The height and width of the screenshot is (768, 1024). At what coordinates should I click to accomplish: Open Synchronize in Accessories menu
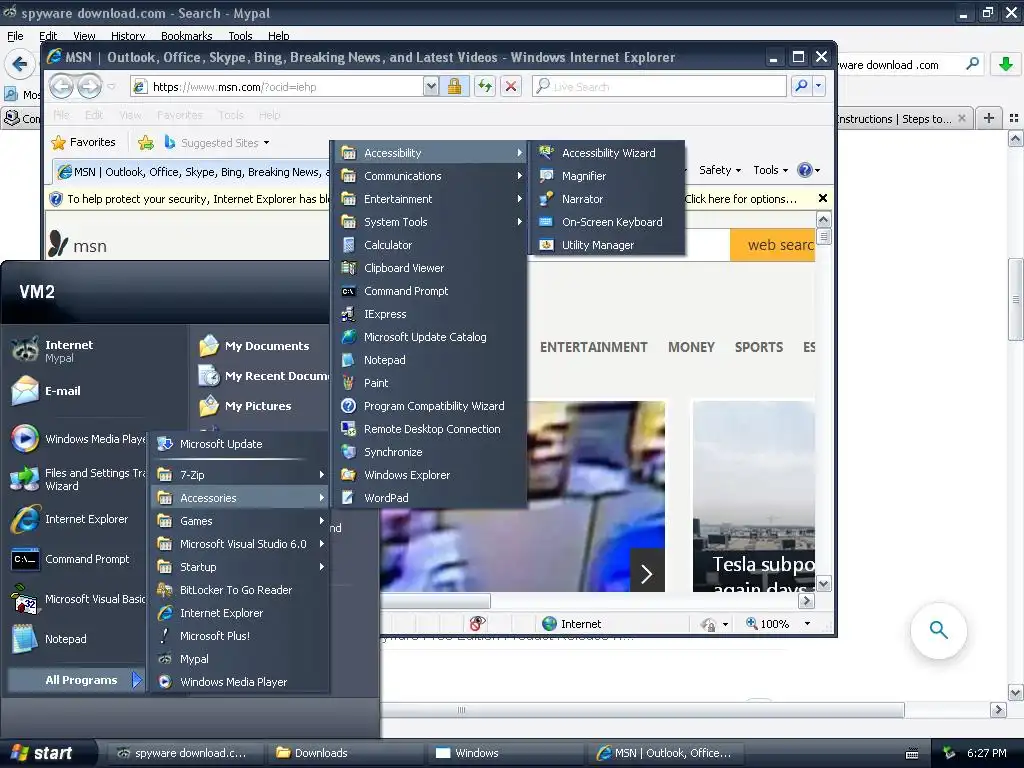point(430,452)
